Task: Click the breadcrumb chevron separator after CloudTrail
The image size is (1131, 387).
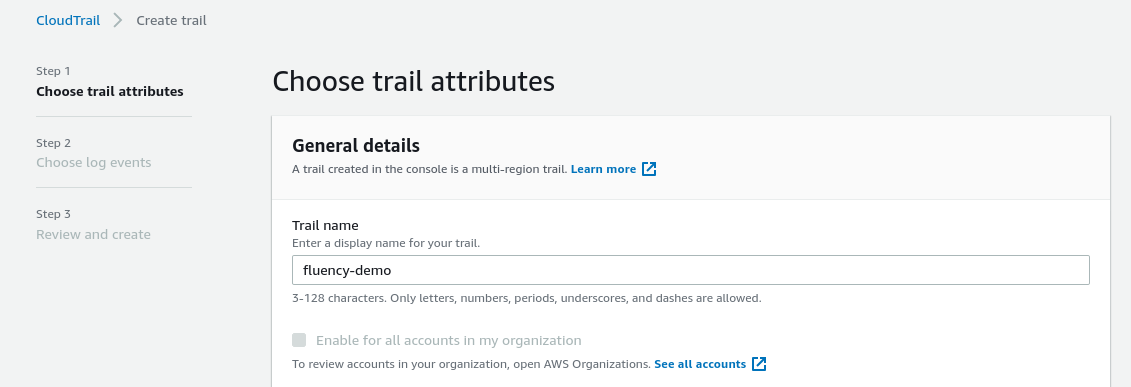Action: [x=118, y=20]
